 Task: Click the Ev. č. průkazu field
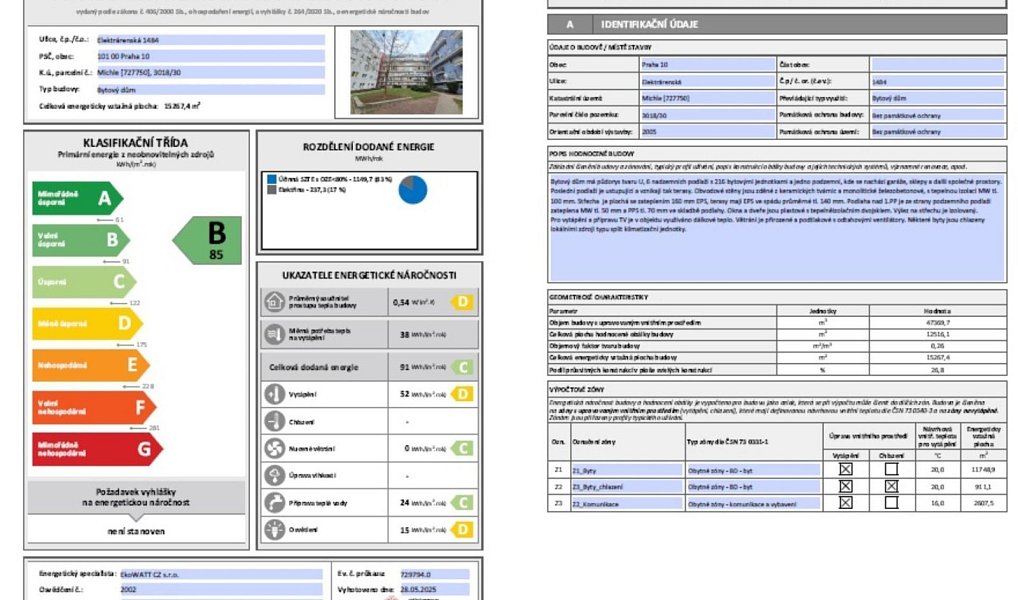[434, 574]
